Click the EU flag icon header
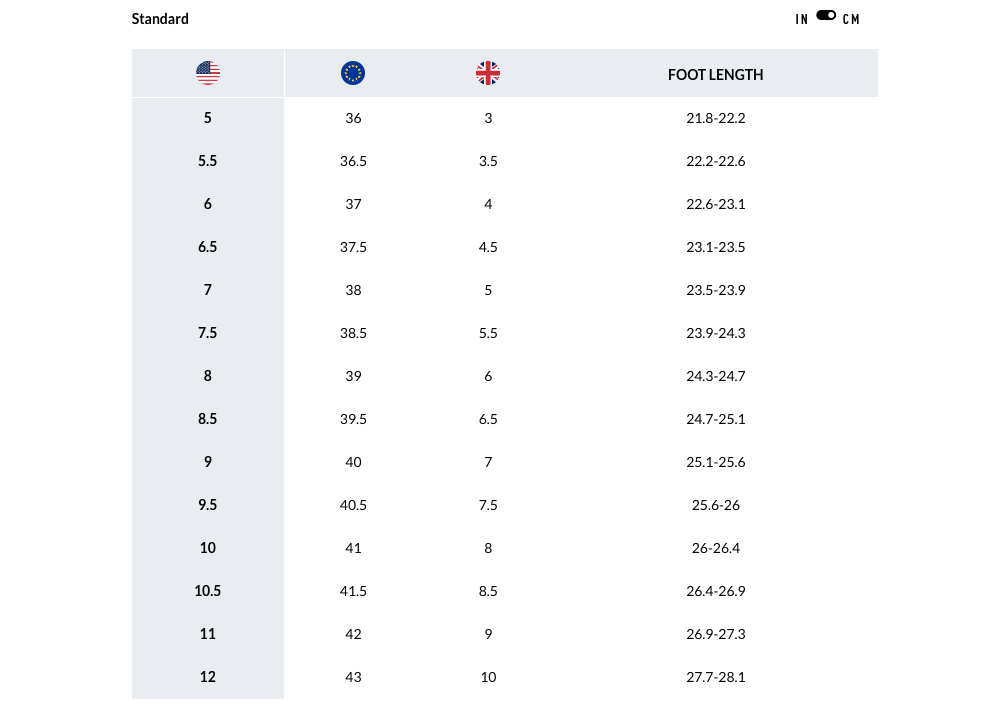997x722 pixels. click(x=353, y=73)
